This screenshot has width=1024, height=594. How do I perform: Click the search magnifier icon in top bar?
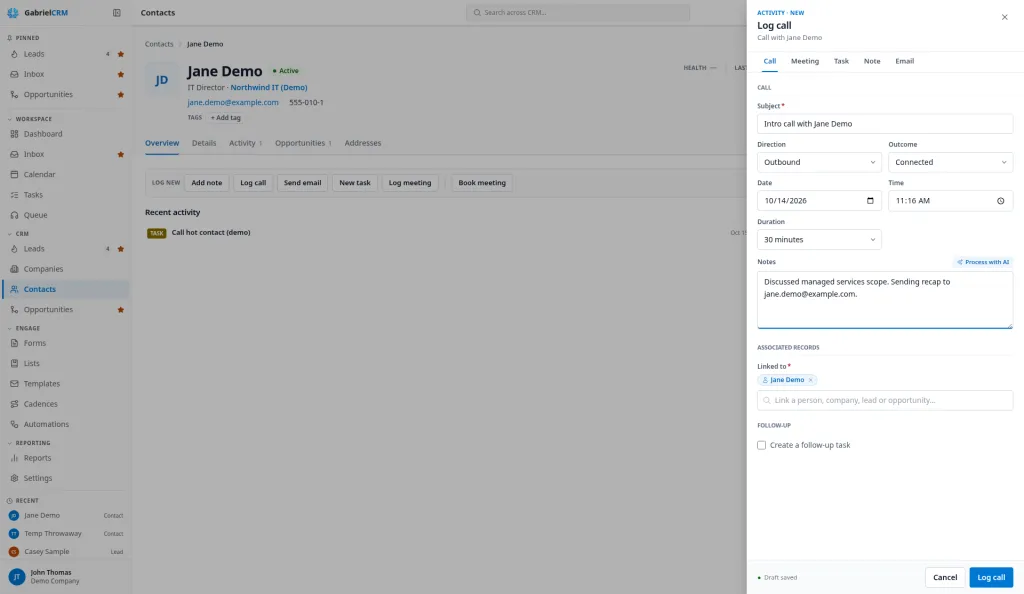click(x=477, y=12)
